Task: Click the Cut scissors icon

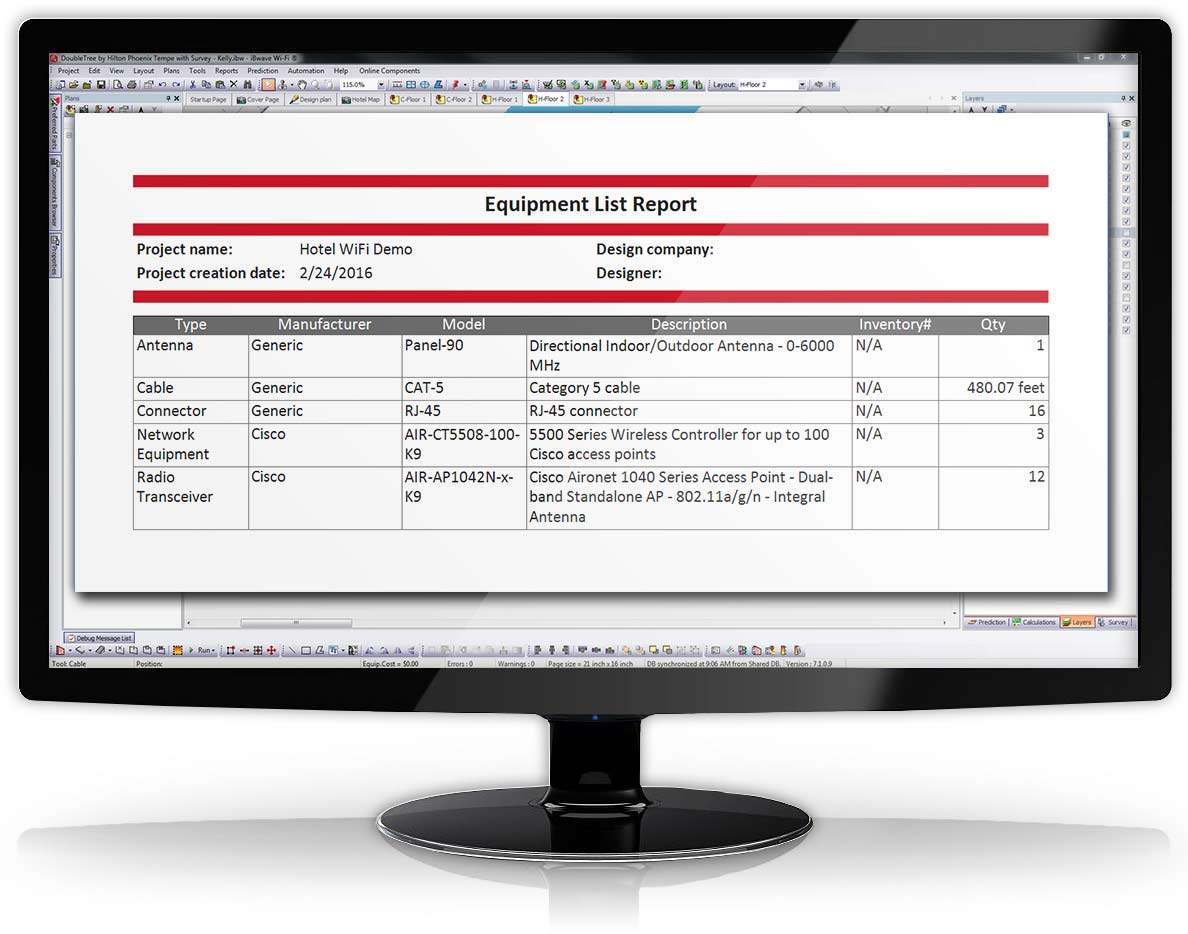Action: (x=192, y=85)
